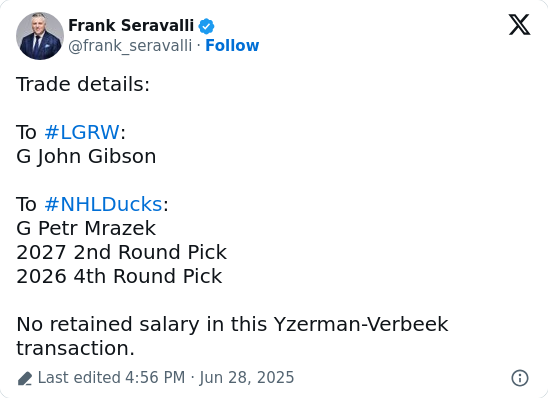The height and width of the screenshot is (398, 548).
Task: Click the blue verified checkmark badge
Action: (x=207, y=26)
